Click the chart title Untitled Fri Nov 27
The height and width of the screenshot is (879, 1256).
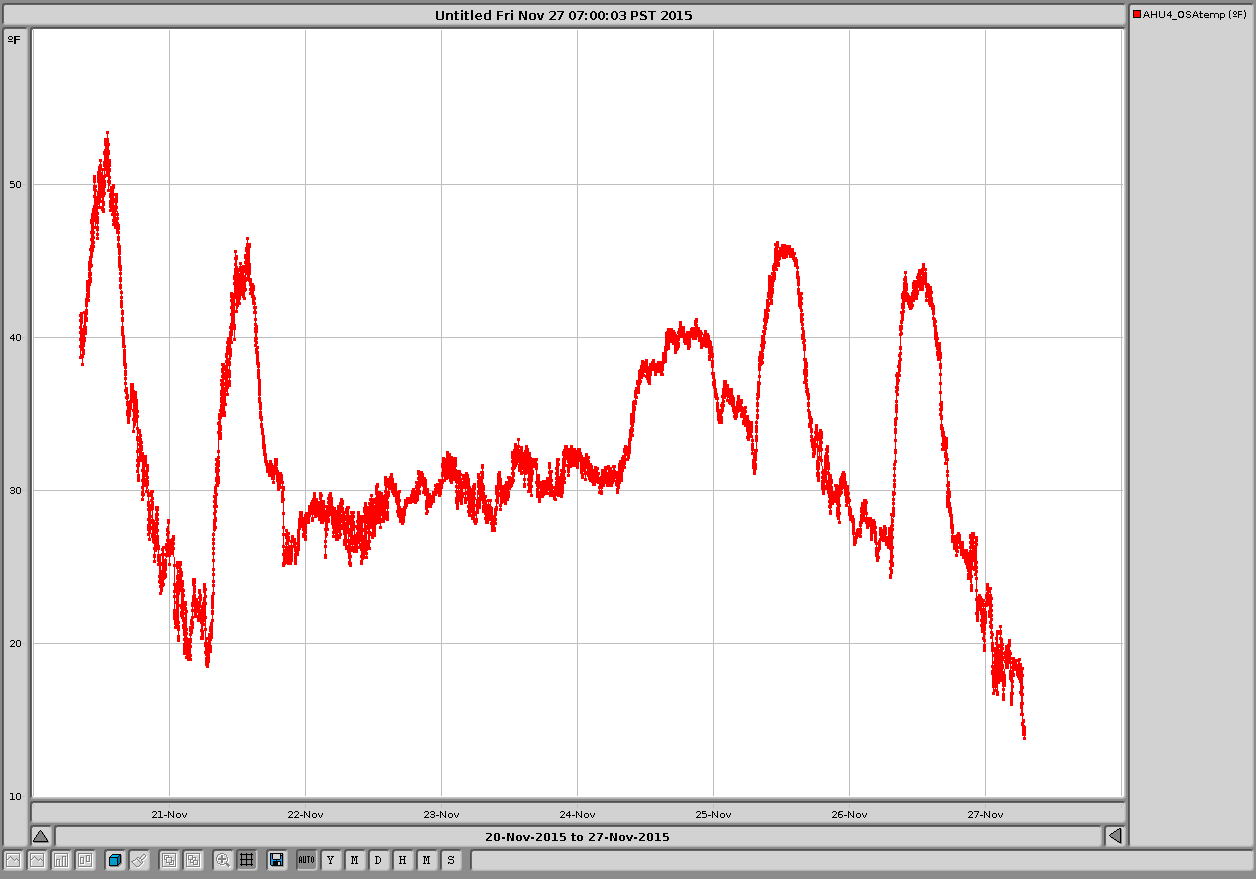pos(563,15)
